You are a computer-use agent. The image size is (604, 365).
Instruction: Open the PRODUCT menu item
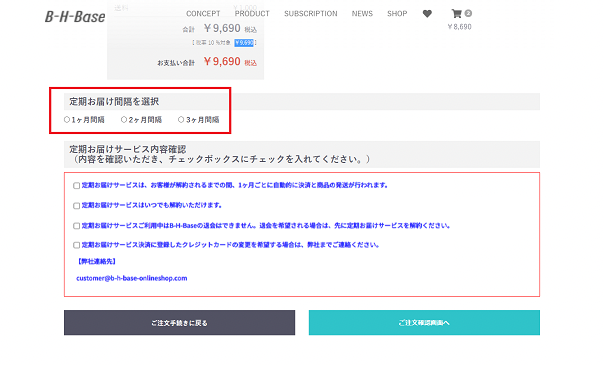(x=252, y=14)
